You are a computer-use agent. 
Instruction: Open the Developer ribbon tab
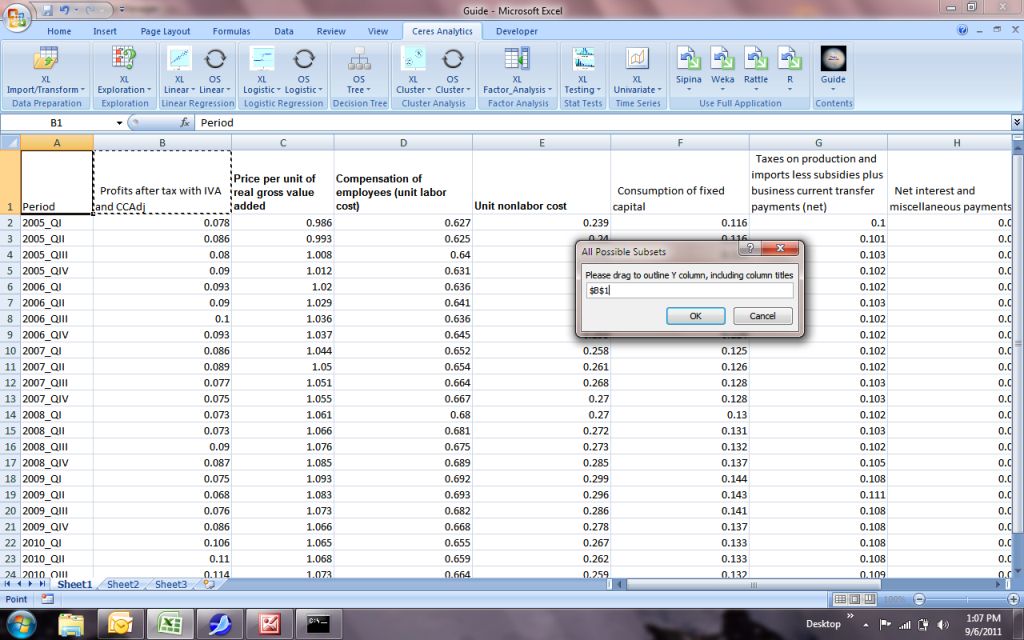pyautogui.click(x=517, y=31)
